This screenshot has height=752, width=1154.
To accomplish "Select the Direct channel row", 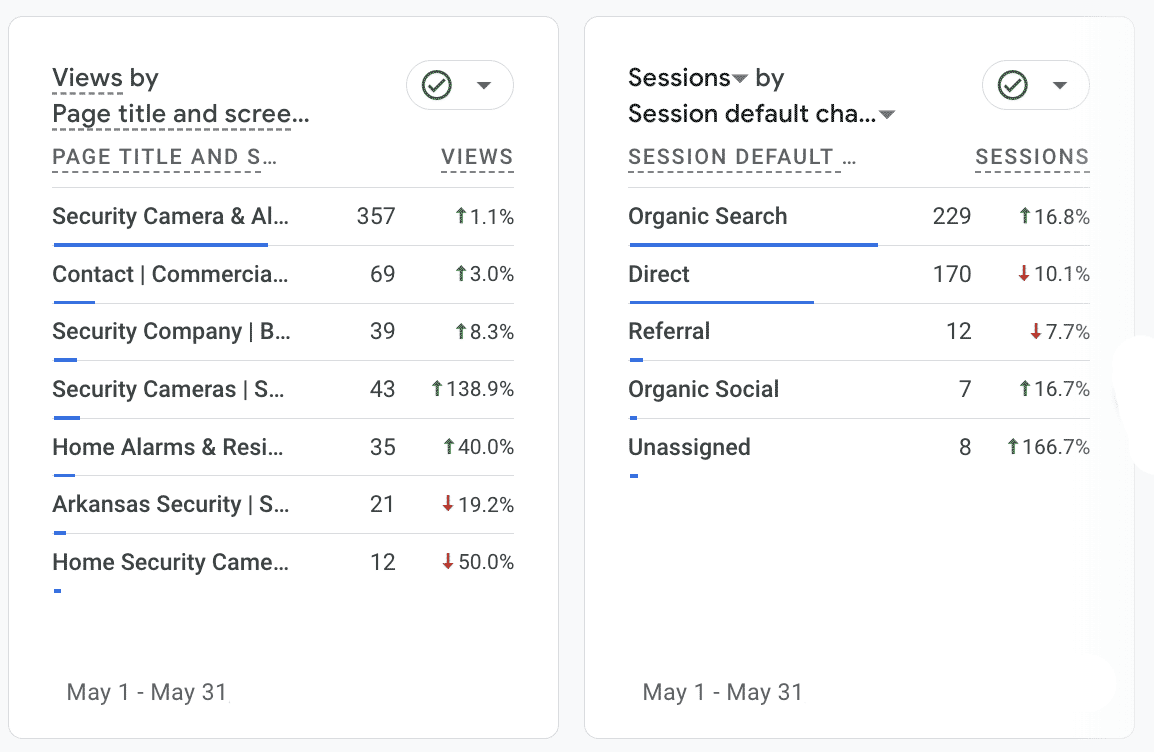I will point(659,274).
